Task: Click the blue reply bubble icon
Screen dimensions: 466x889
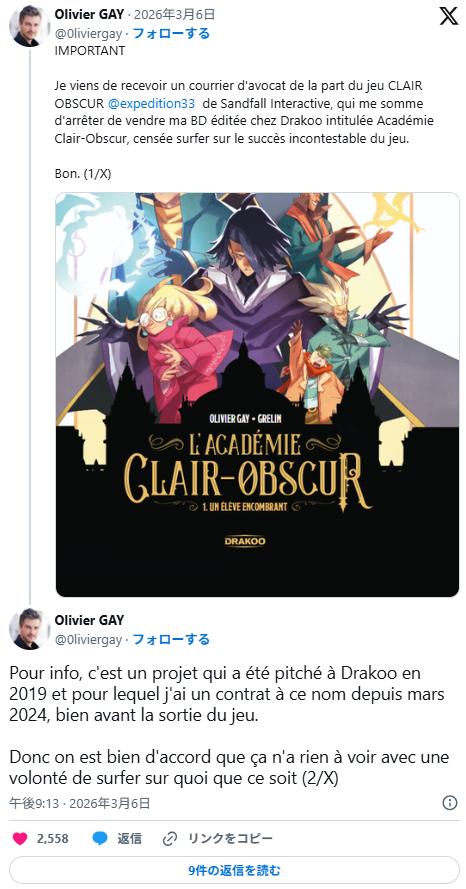Action: coord(100,839)
